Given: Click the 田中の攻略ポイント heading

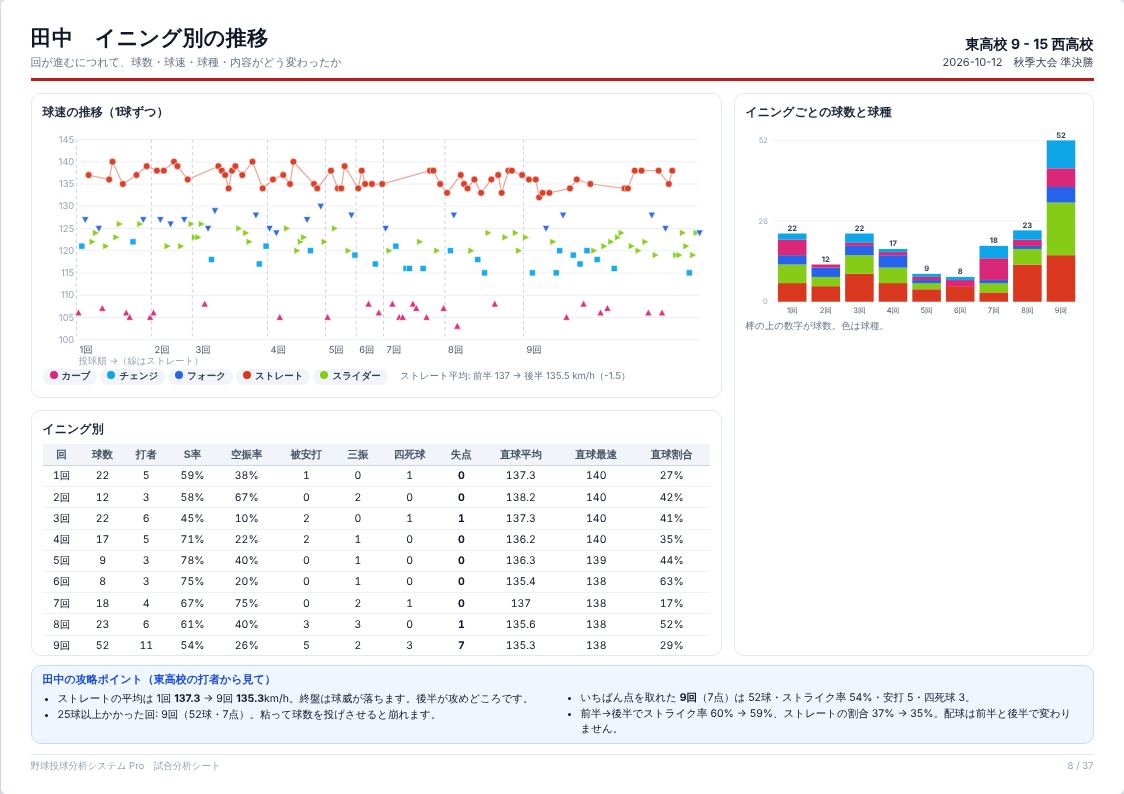Looking at the screenshot, I should click(156, 679).
